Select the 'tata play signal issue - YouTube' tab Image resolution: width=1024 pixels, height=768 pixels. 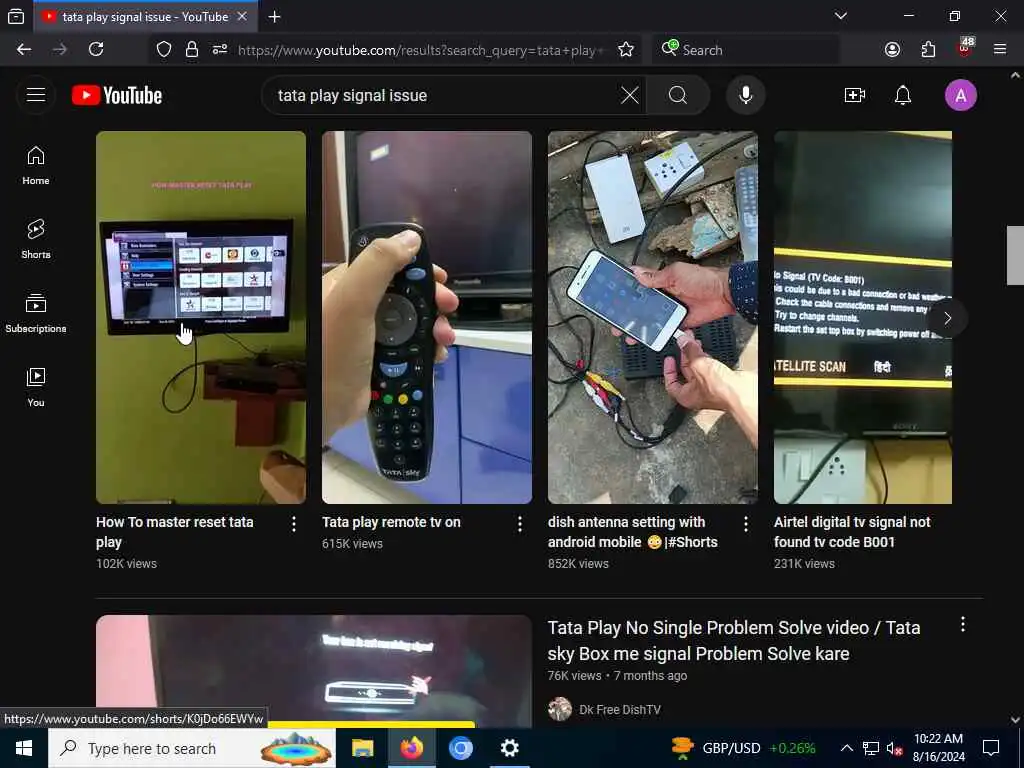tap(144, 17)
